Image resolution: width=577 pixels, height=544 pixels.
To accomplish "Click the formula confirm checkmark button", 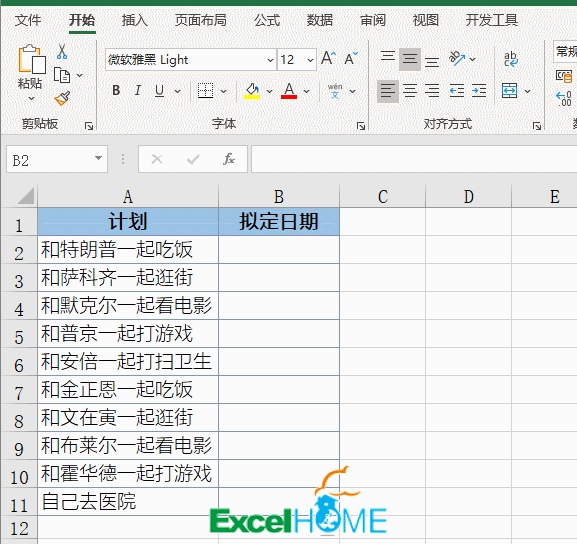I will pos(193,159).
